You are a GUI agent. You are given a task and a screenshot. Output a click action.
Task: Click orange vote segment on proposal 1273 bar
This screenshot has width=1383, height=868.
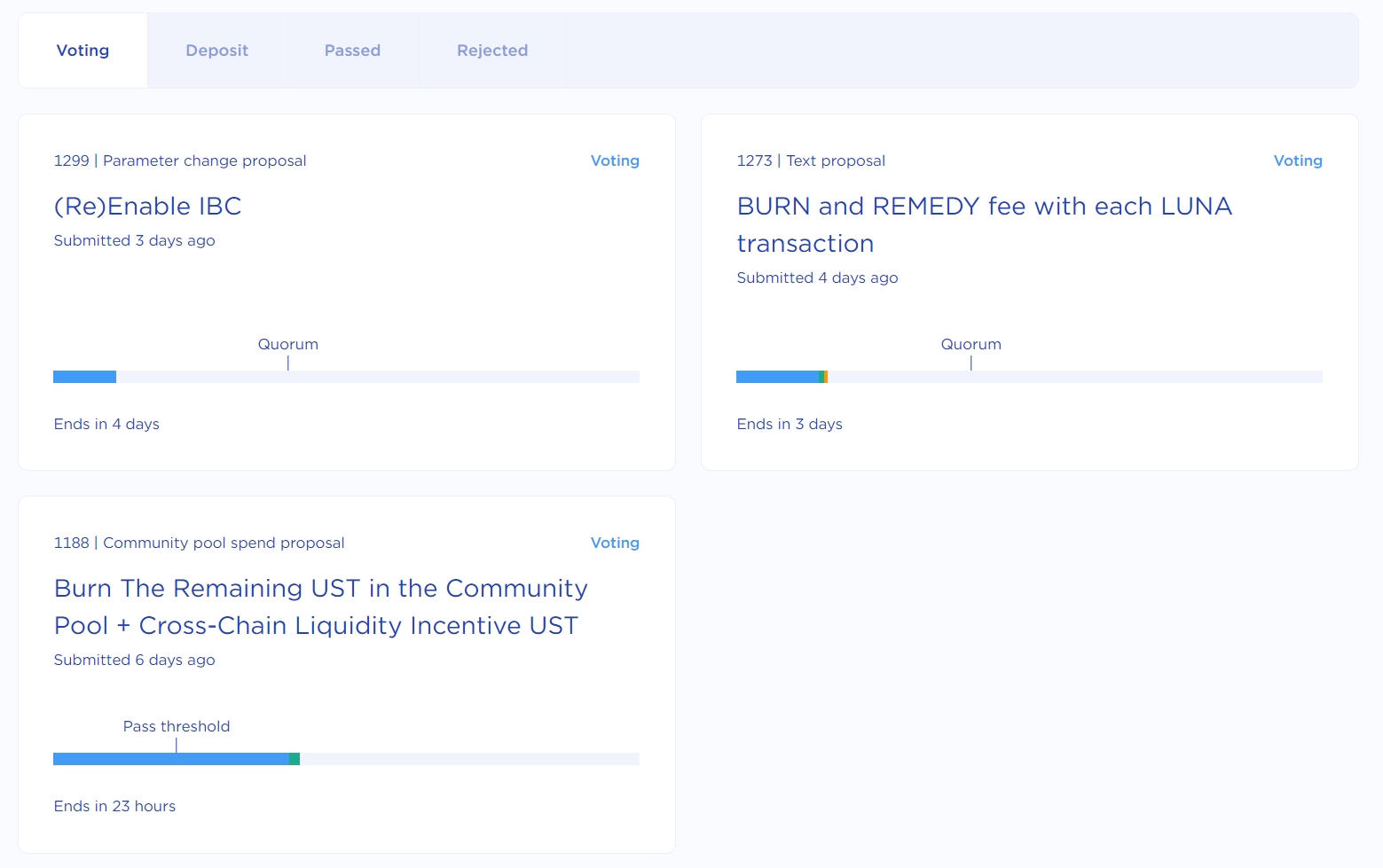coord(826,377)
